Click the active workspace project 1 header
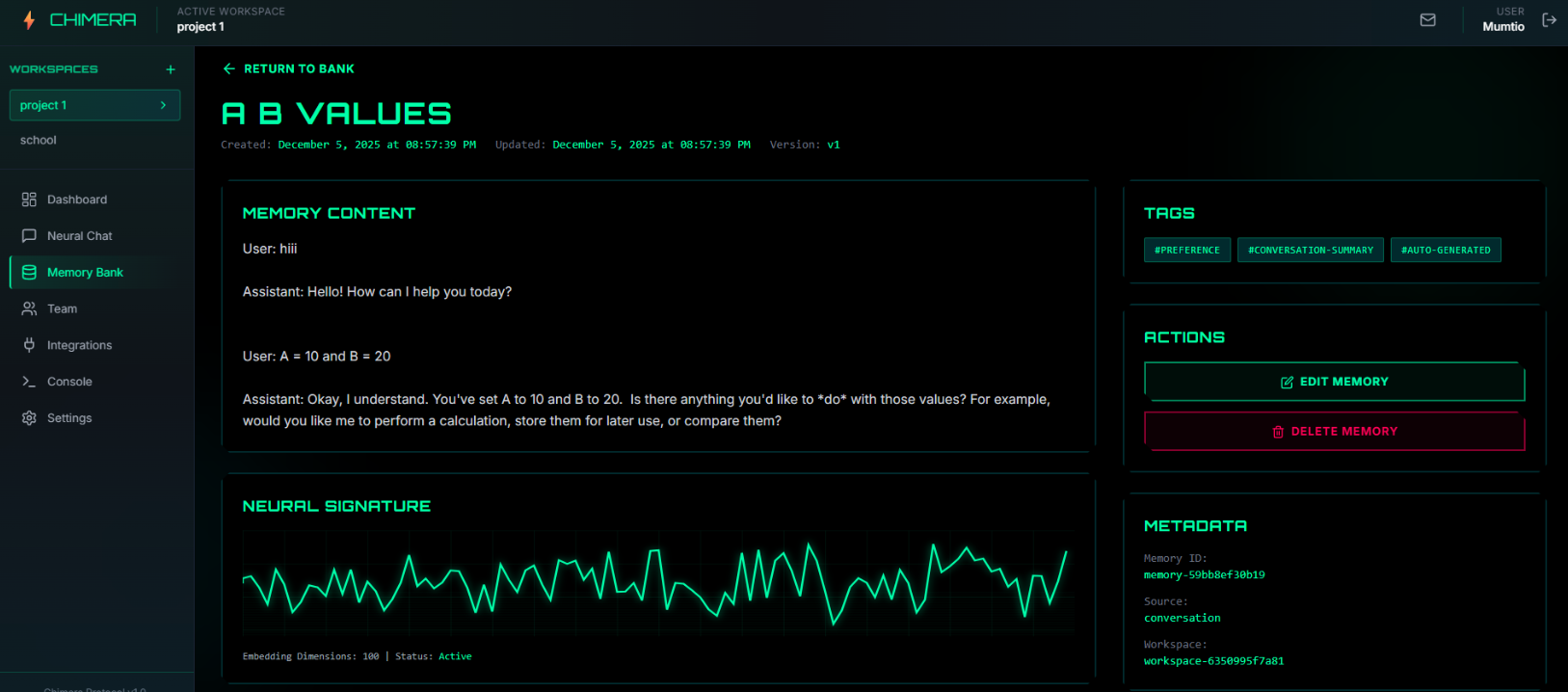Viewport: 1568px width, 692px height. (x=200, y=27)
